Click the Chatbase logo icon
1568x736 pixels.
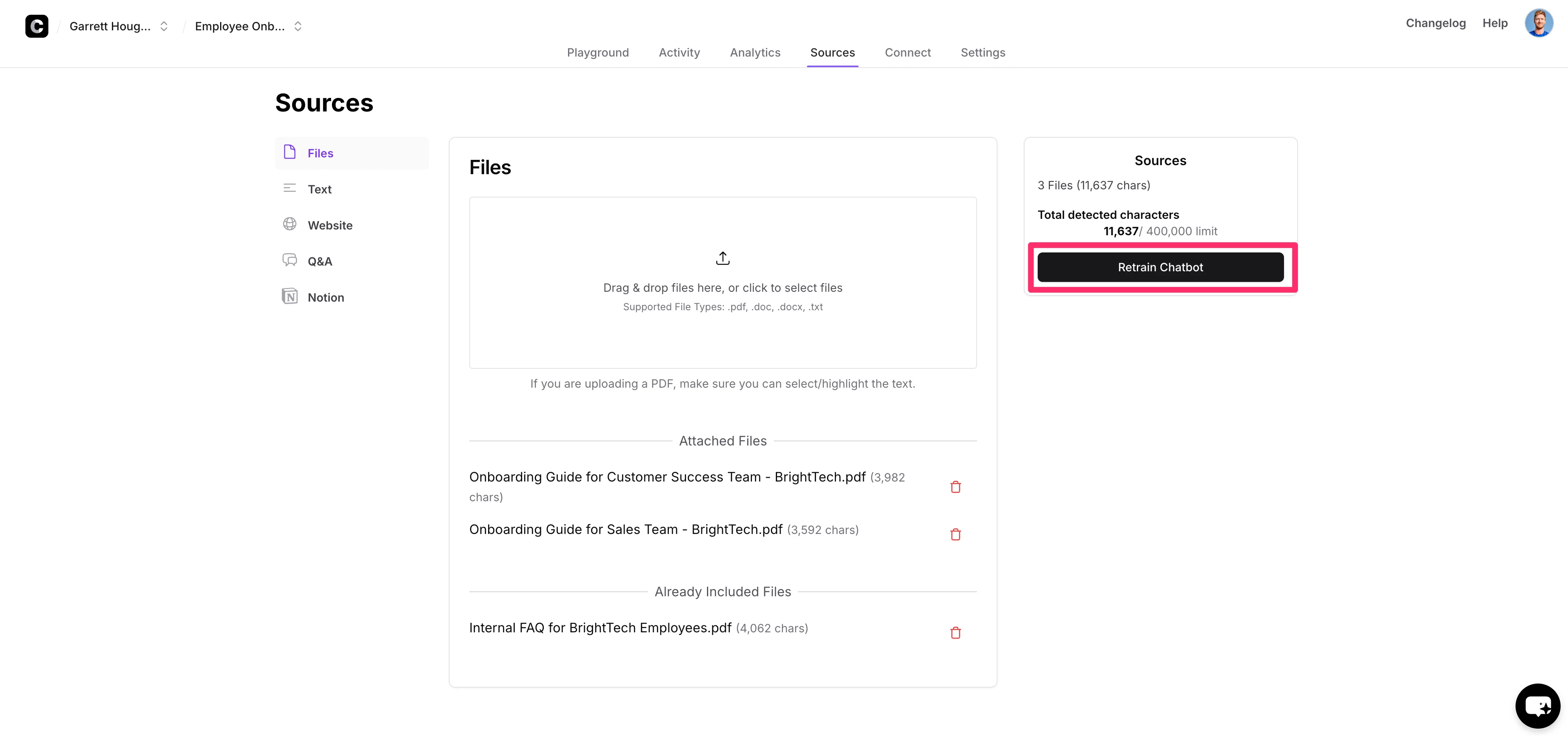point(36,26)
